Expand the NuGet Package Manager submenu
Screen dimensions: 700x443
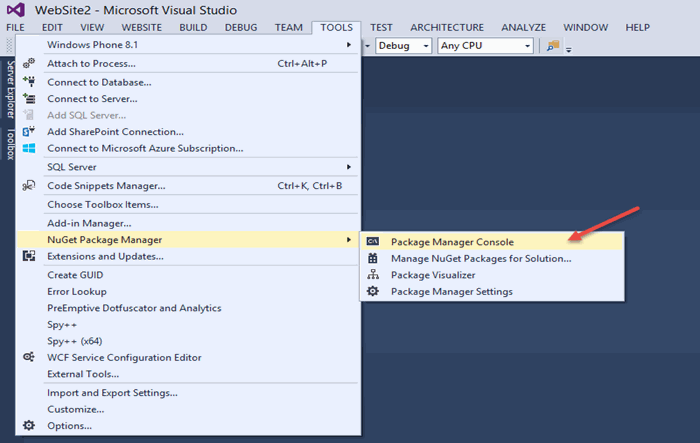[349, 240]
